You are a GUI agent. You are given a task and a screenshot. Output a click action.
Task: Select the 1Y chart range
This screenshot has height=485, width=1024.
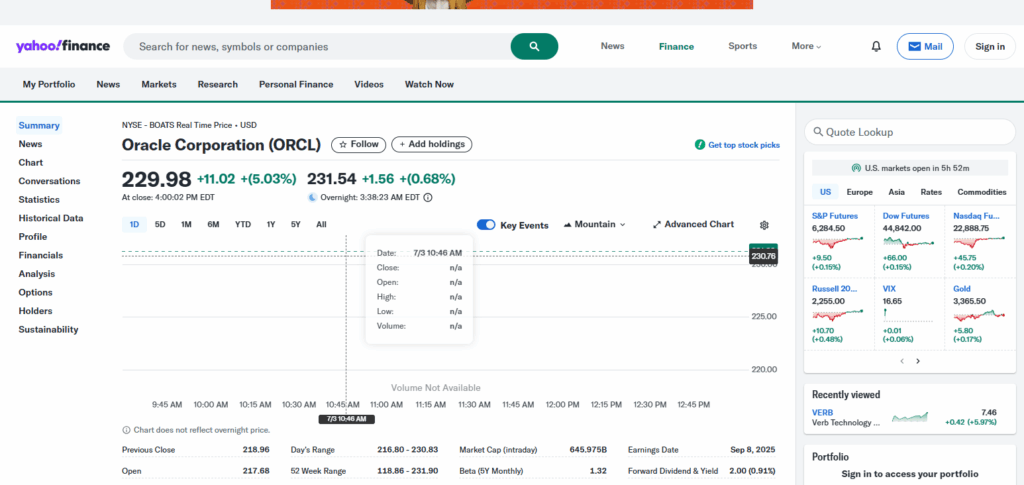coord(270,225)
